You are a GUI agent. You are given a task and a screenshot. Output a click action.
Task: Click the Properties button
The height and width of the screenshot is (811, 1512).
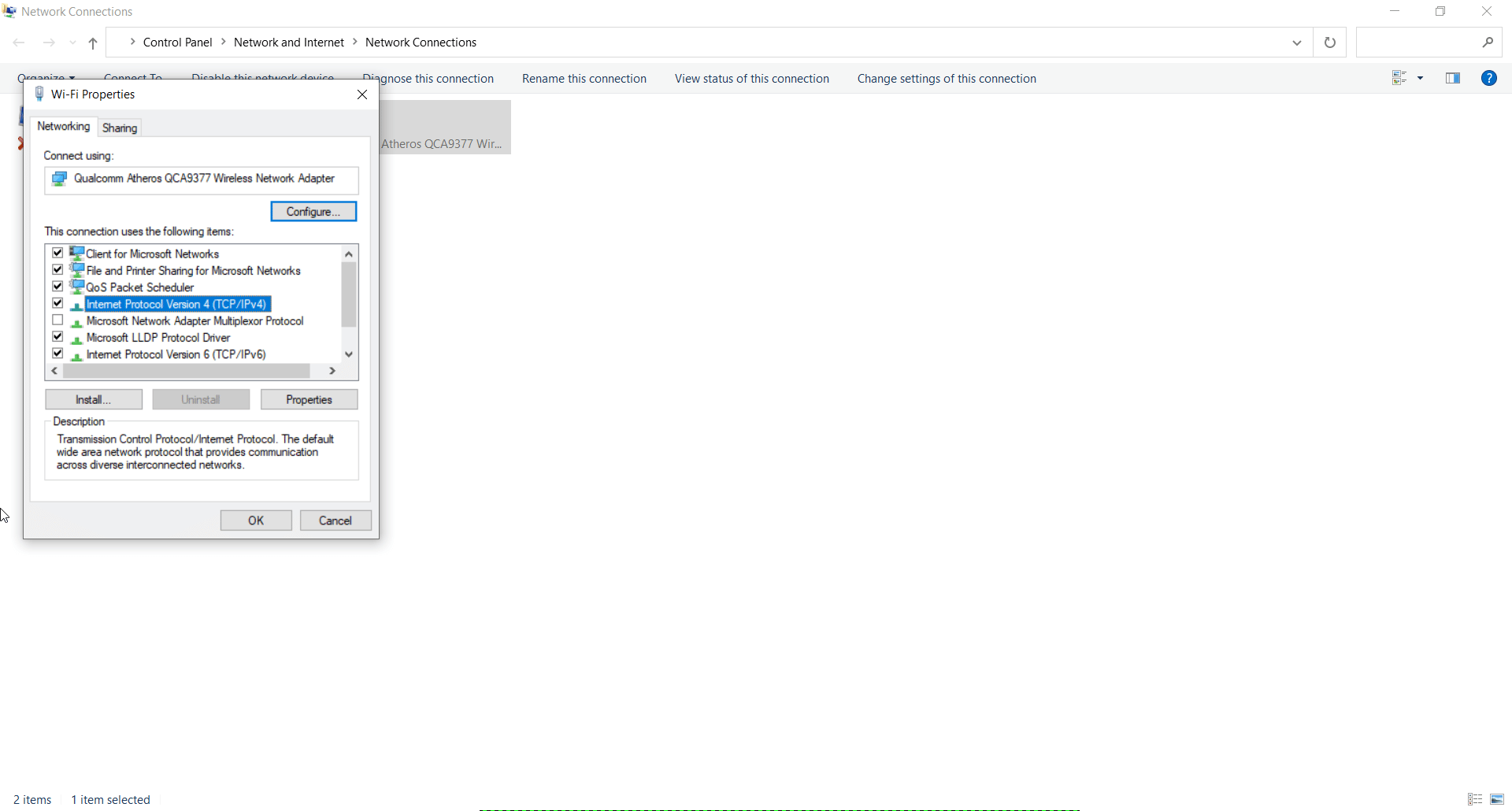tap(309, 400)
